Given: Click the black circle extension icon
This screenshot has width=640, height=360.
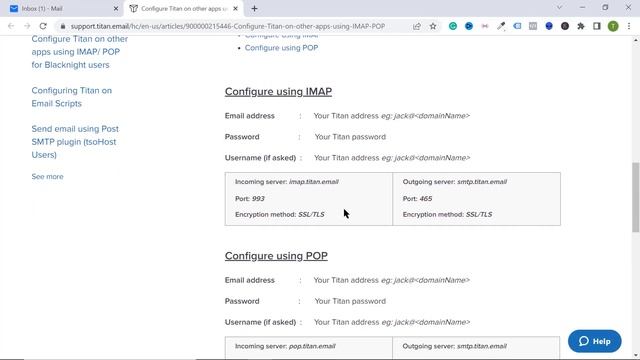Looking at the screenshot, I should click(565, 26).
